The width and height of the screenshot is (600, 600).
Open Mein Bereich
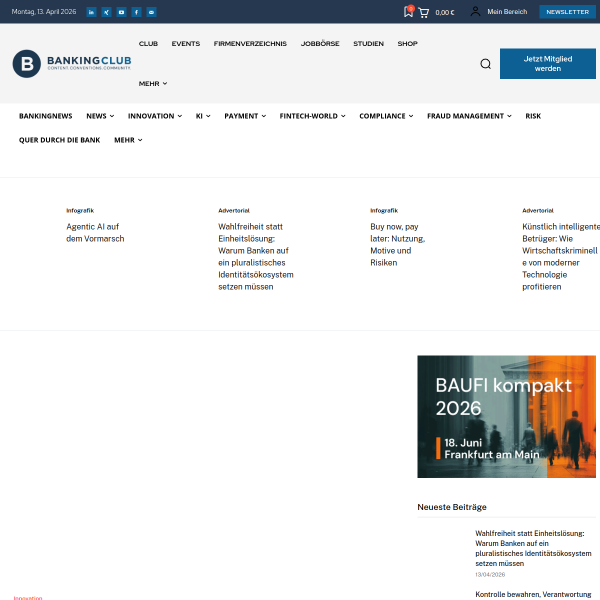(507, 12)
